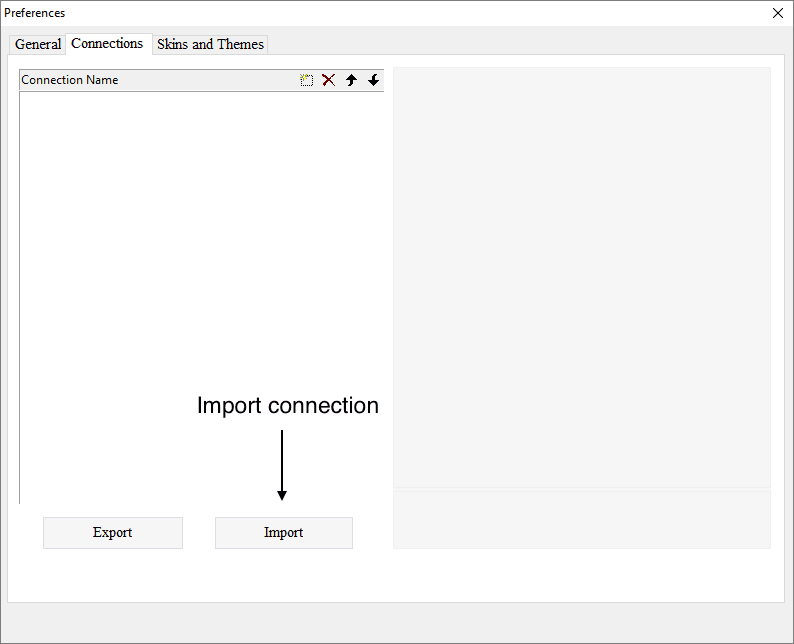Add a new connection with the new icon
The image size is (794, 644).
[307, 80]
